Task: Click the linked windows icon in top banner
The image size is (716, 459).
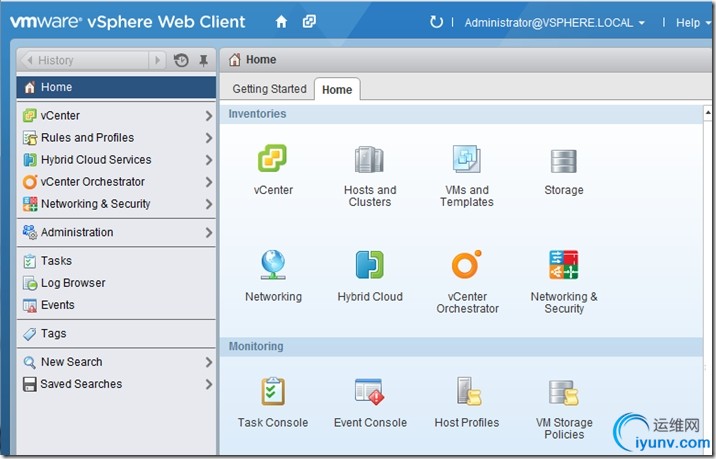Action: [309, 21]
